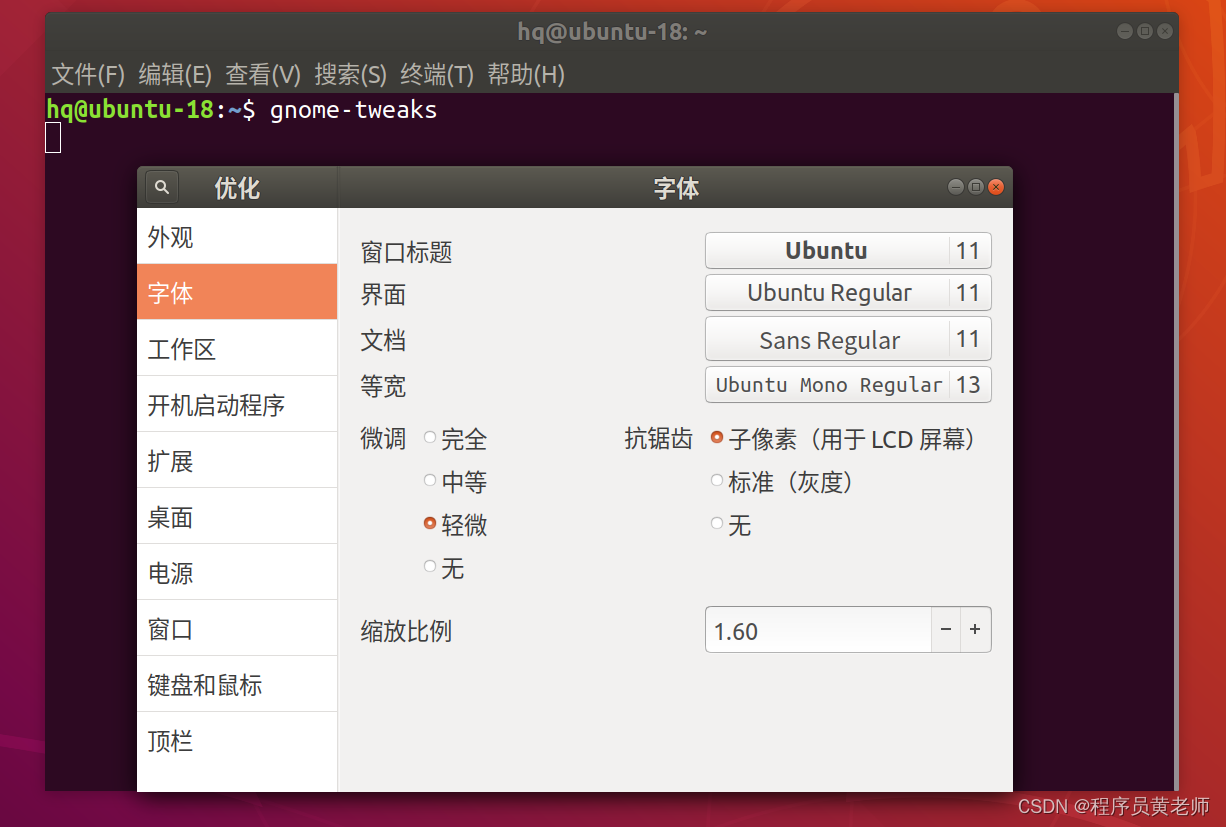Minimize the terminal window

(x=1125, y=31)
